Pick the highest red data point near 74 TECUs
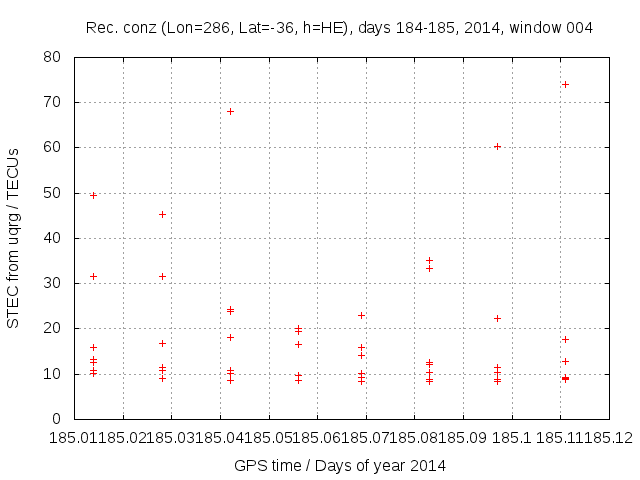This screenshot has height=480, width=640. coord(565,84)
